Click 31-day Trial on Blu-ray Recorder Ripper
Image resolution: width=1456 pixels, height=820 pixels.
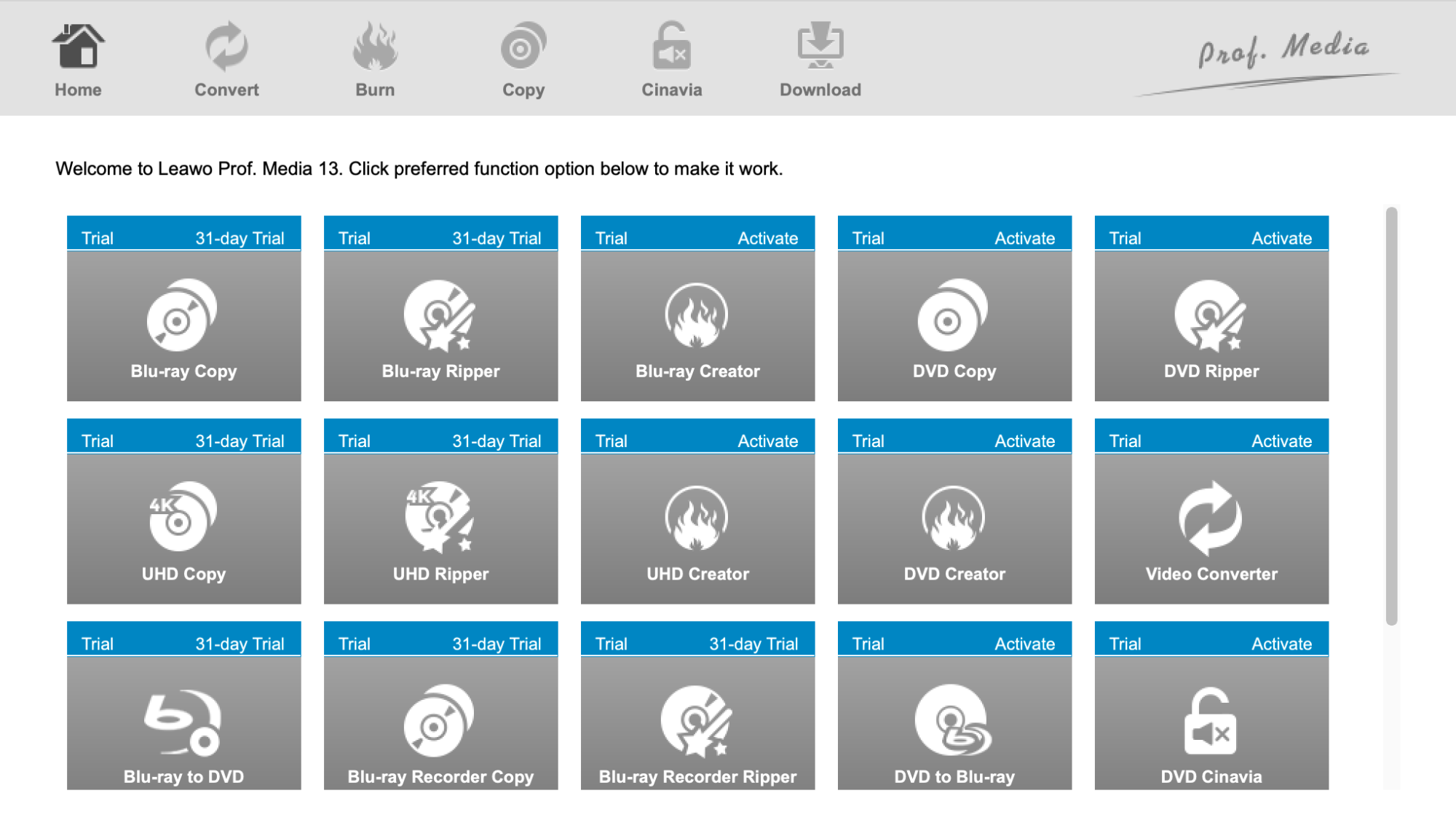[x=753, y=644]
